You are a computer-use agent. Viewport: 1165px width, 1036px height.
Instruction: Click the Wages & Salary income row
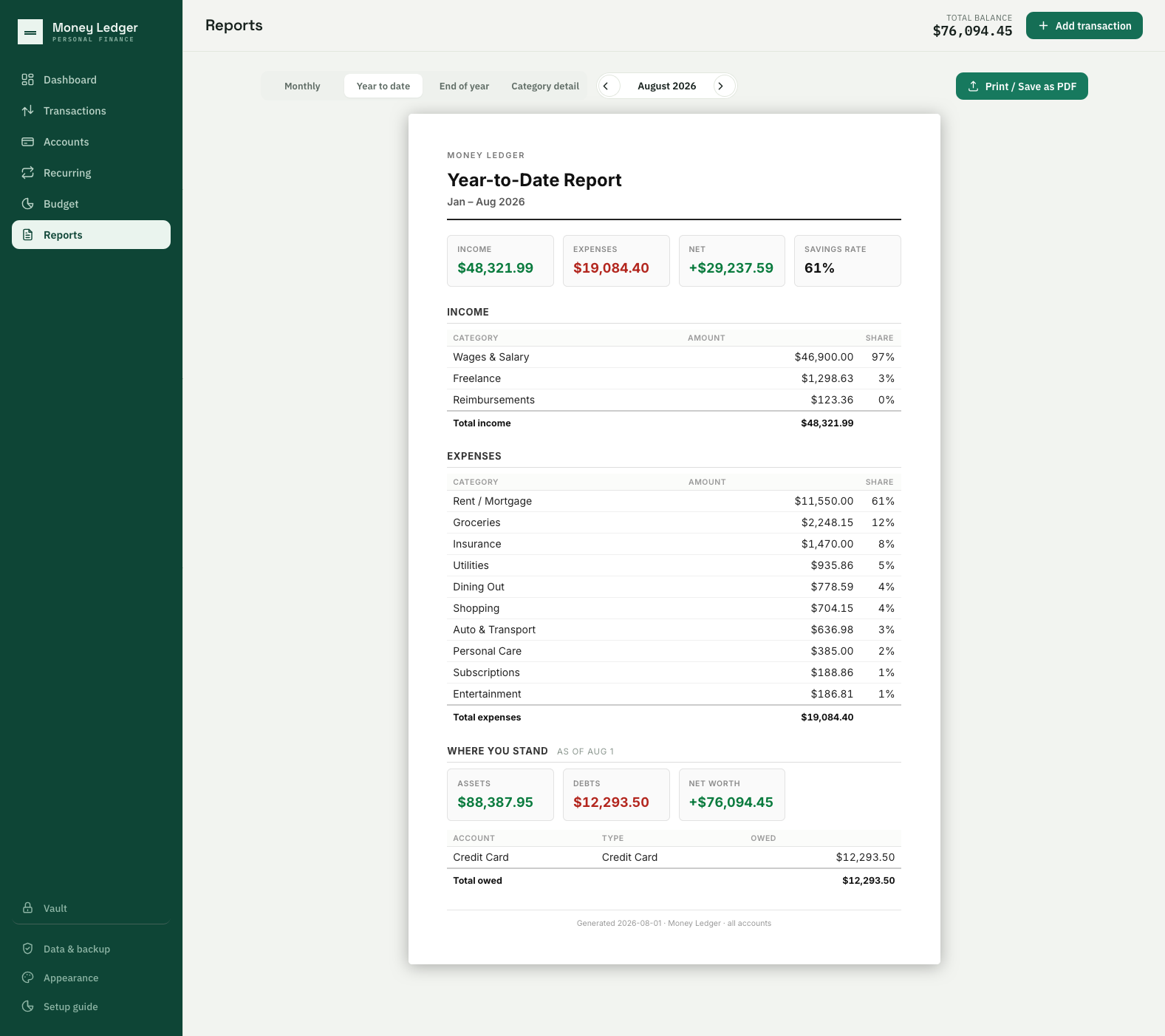click(674, 357)
